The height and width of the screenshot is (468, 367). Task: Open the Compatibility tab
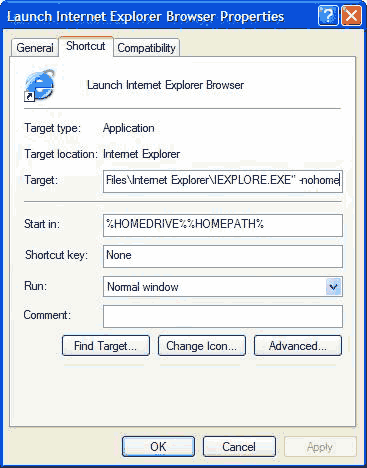click(x=147, y=48)
